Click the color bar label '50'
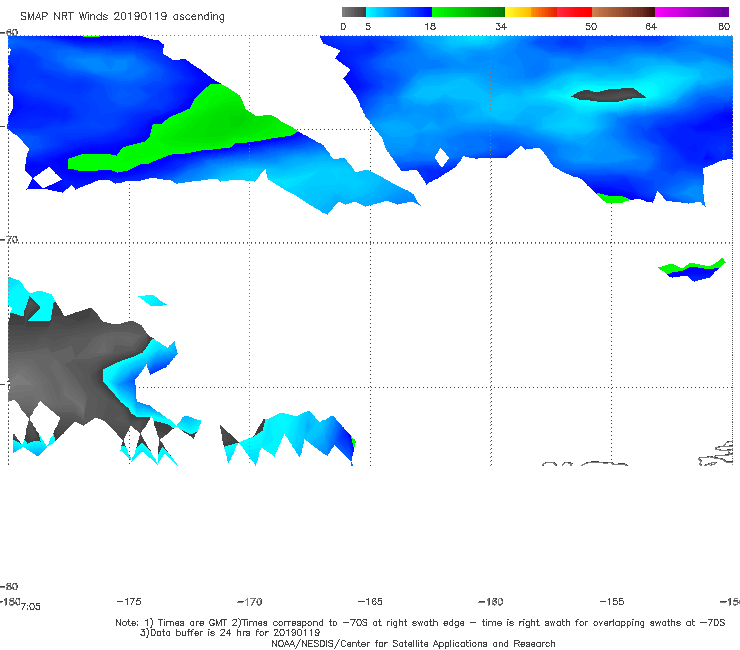Viewport: 740px width, 650px height. (x=591, y=26)
